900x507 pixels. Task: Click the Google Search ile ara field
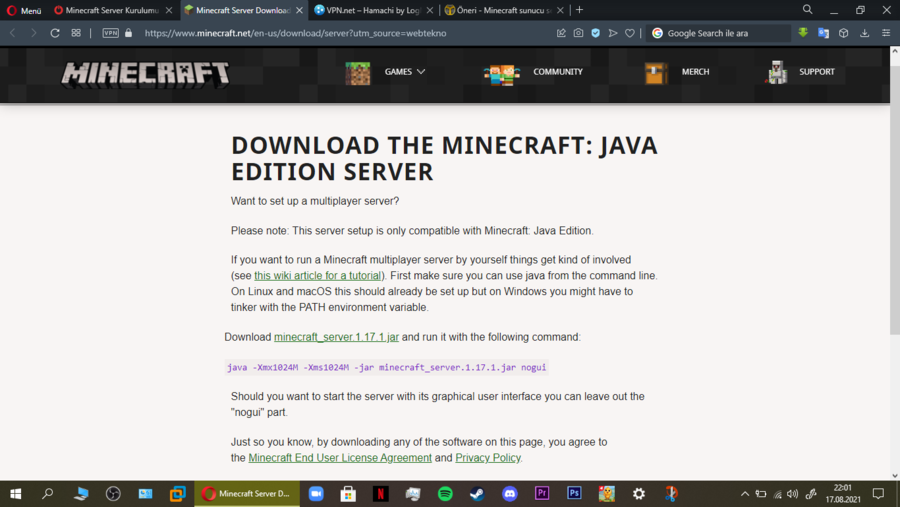pyautogui.click(x=717, y=33)
